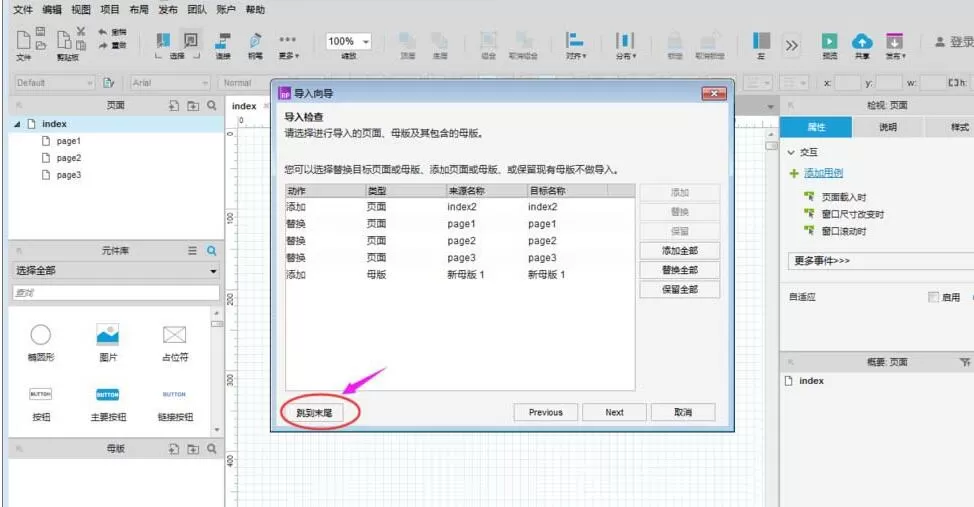Screen dimensions: 974x507
Task: Click 取消 in the import wizard
Action: [x=683, y=413]
